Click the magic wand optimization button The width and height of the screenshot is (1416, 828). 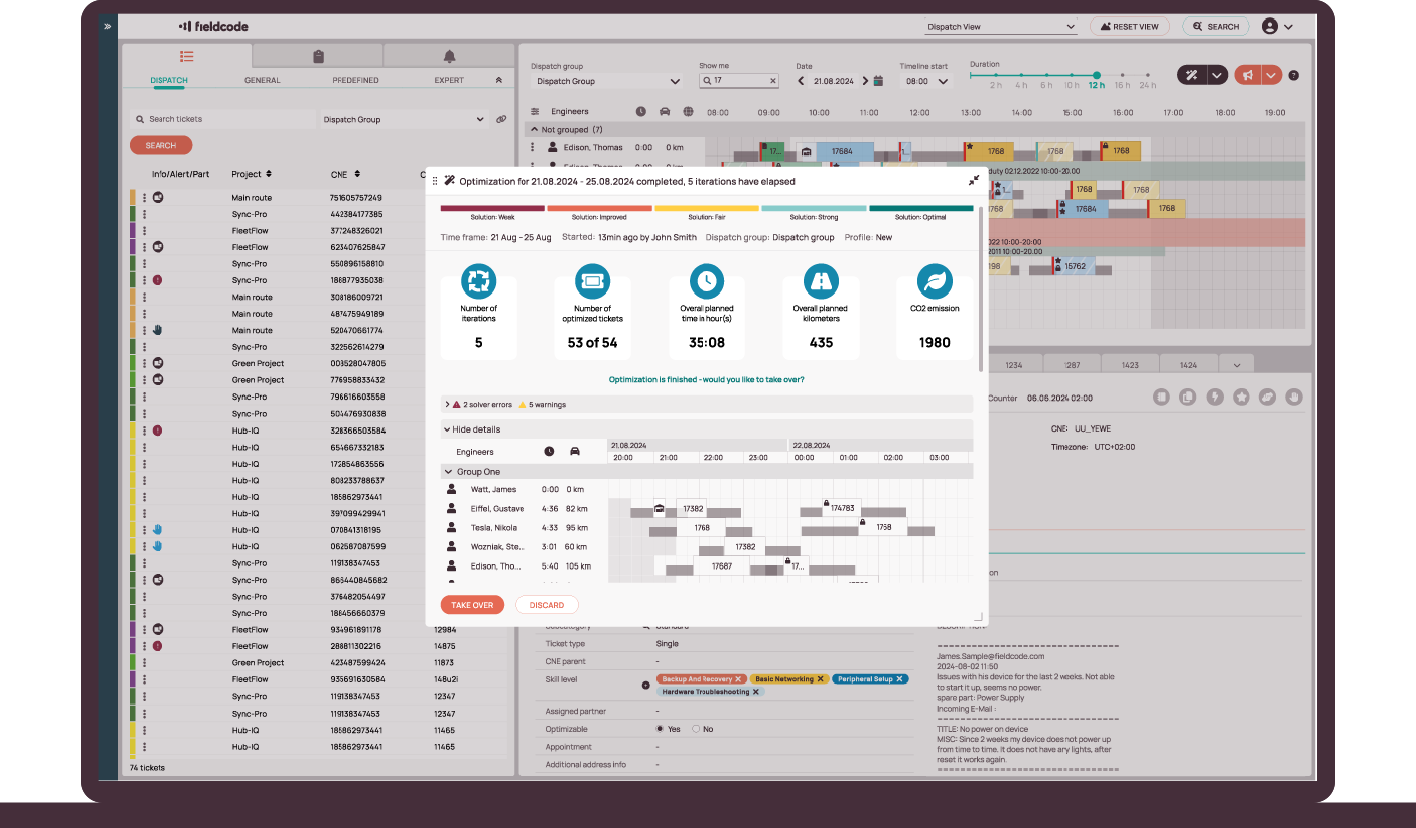coord(1191,75)
